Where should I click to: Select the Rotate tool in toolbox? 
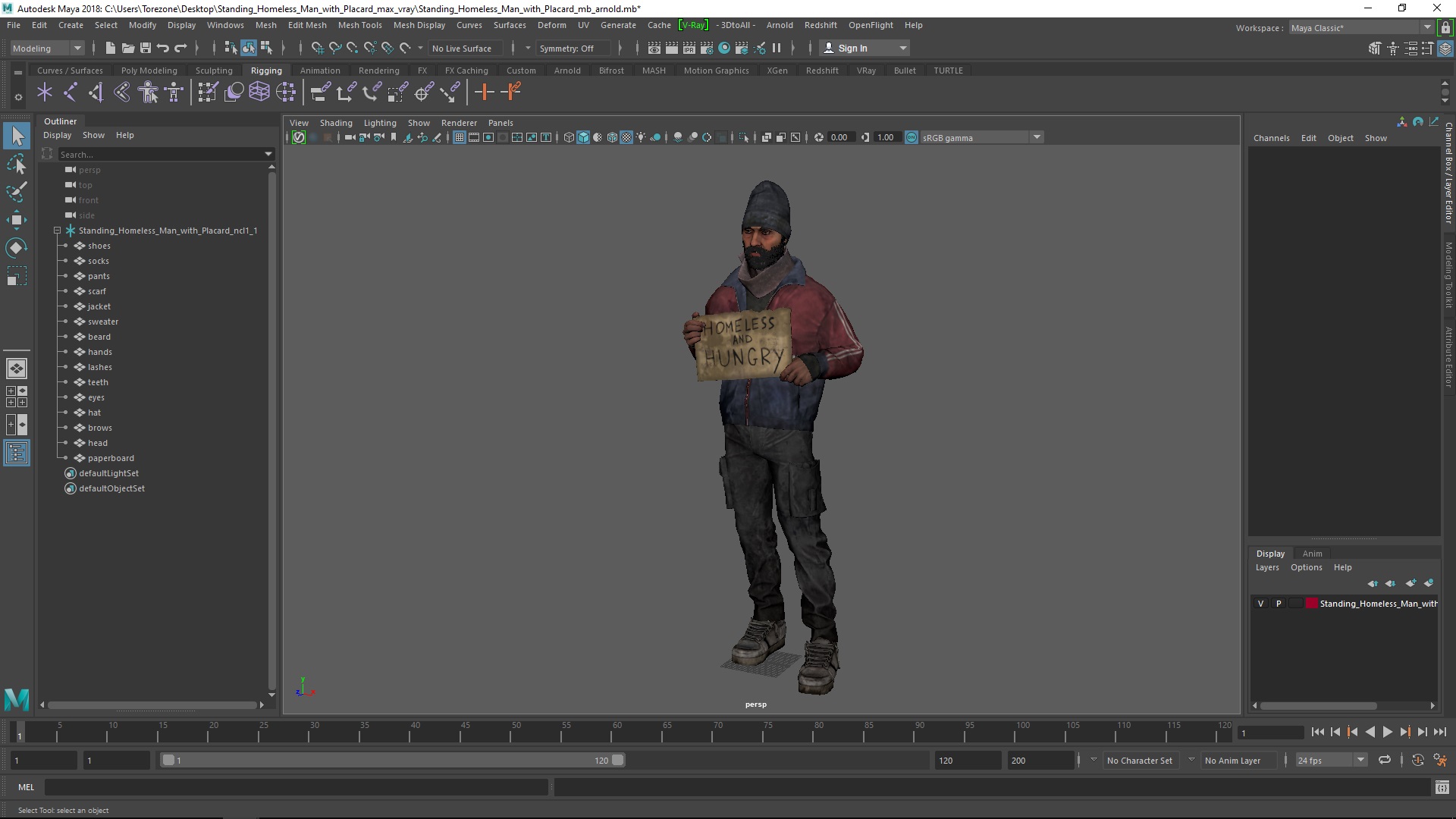coord(16,248)
